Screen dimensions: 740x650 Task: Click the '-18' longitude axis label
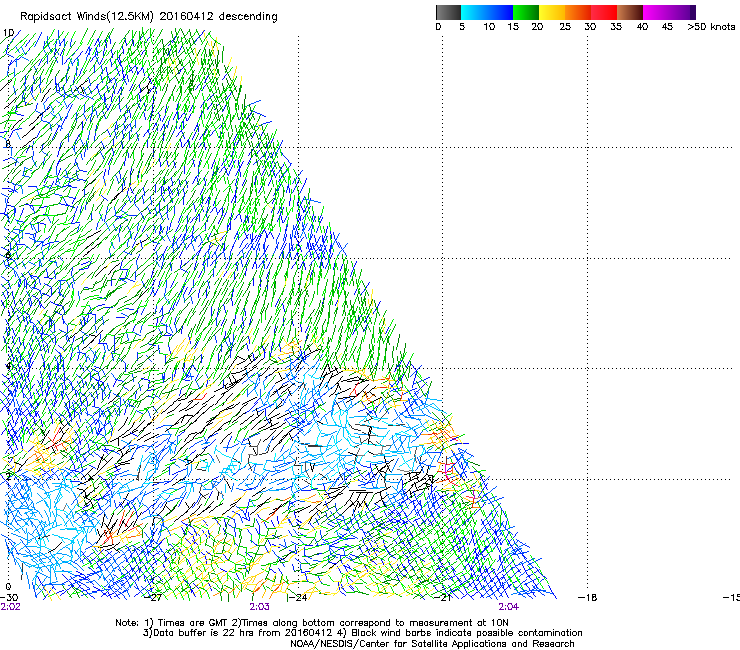[588, 598]
